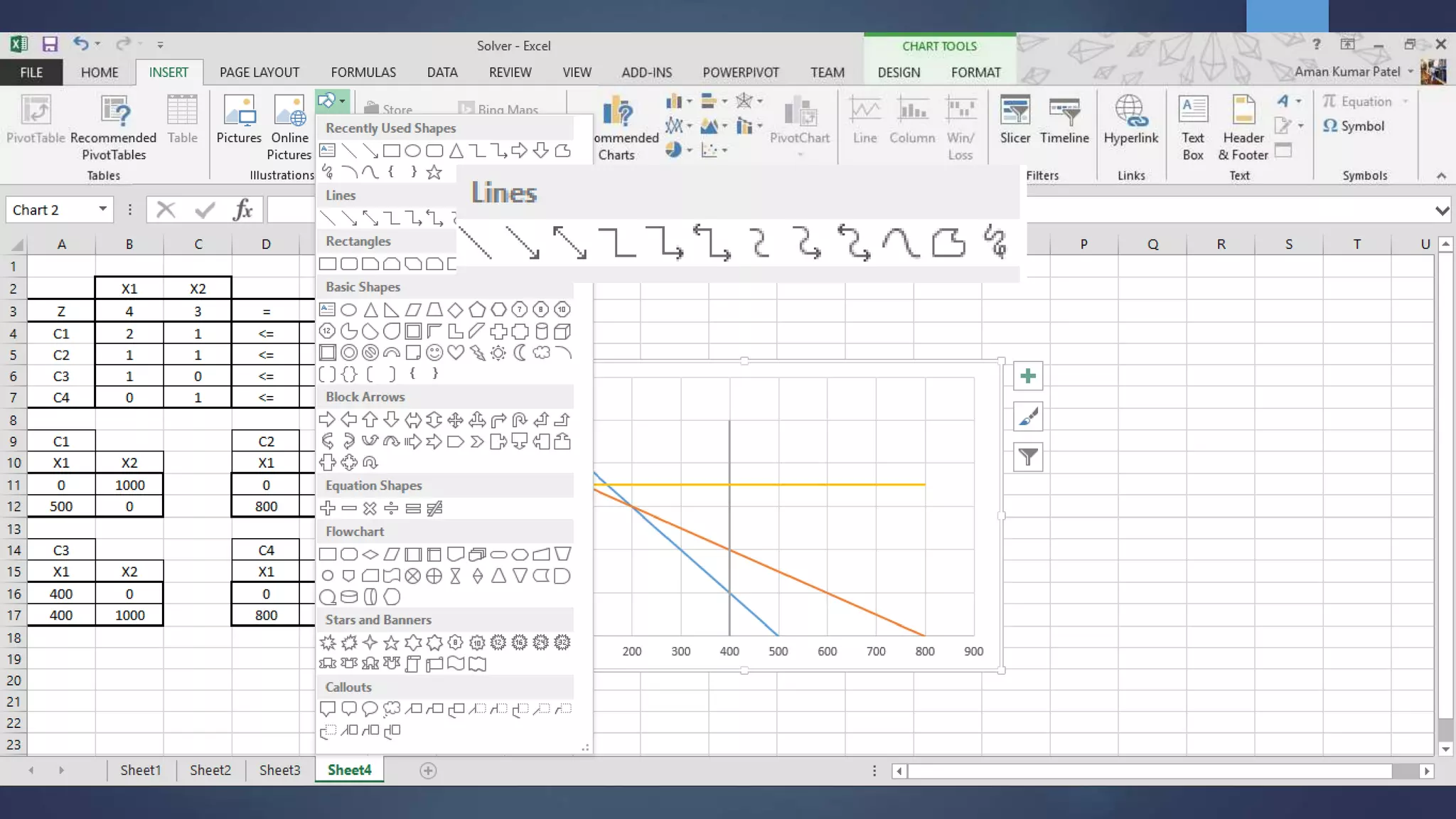Image resolution: width=1456 pixels, height=819 pixels.
Task: Select the right block arrow shape
Action: (x=327, y=419)
